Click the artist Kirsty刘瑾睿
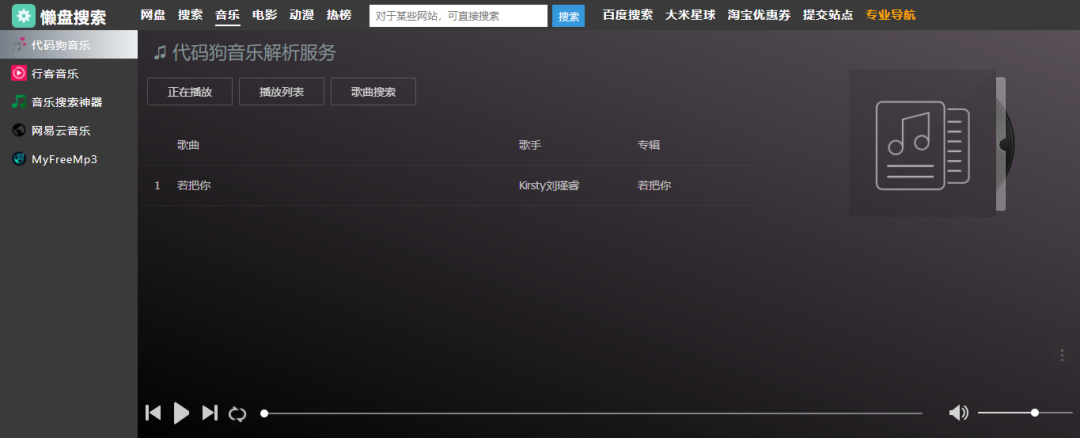The height and width of the screenshot is (438, 1080). [x=549, y=185]
